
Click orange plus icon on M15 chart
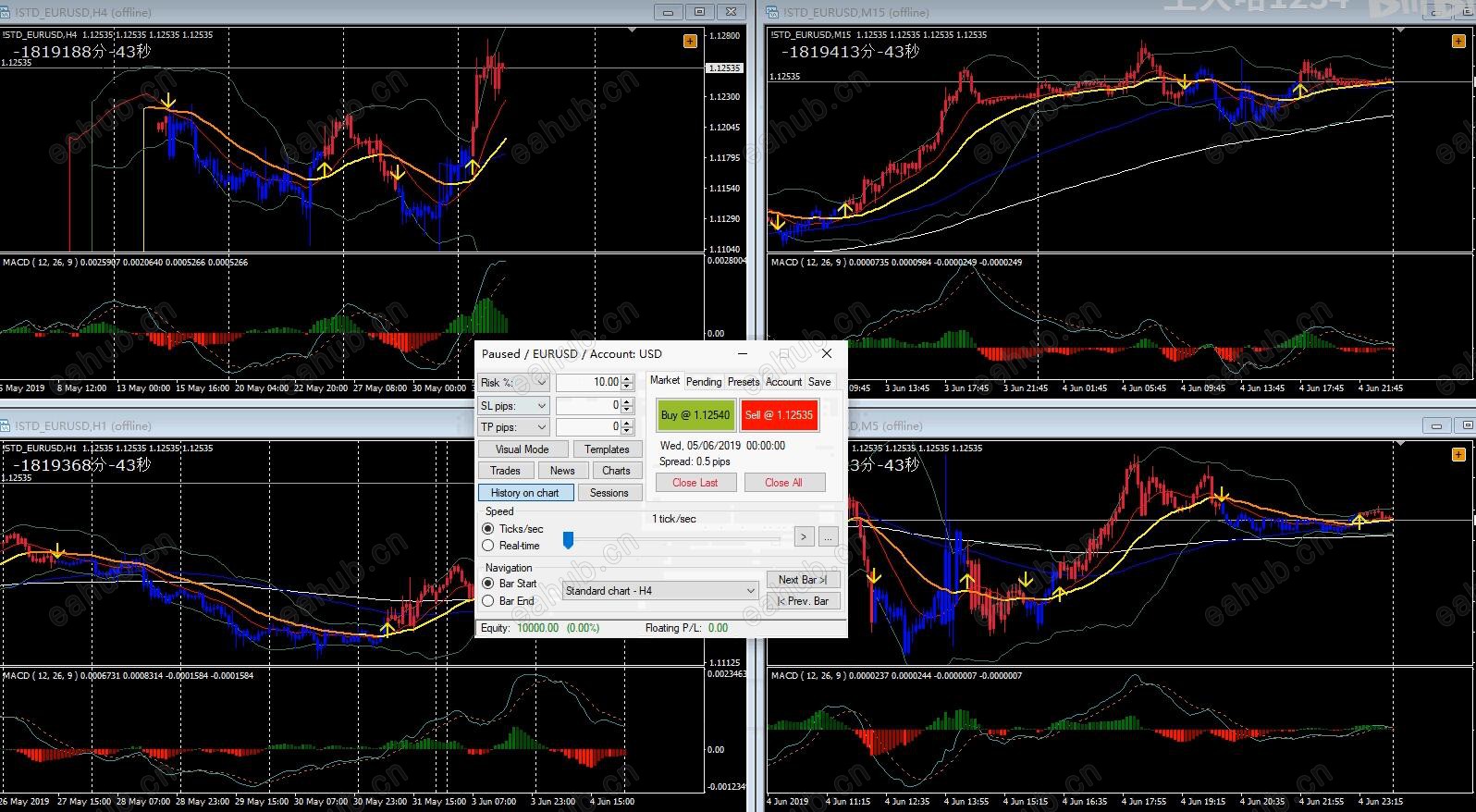[1458, 41]
